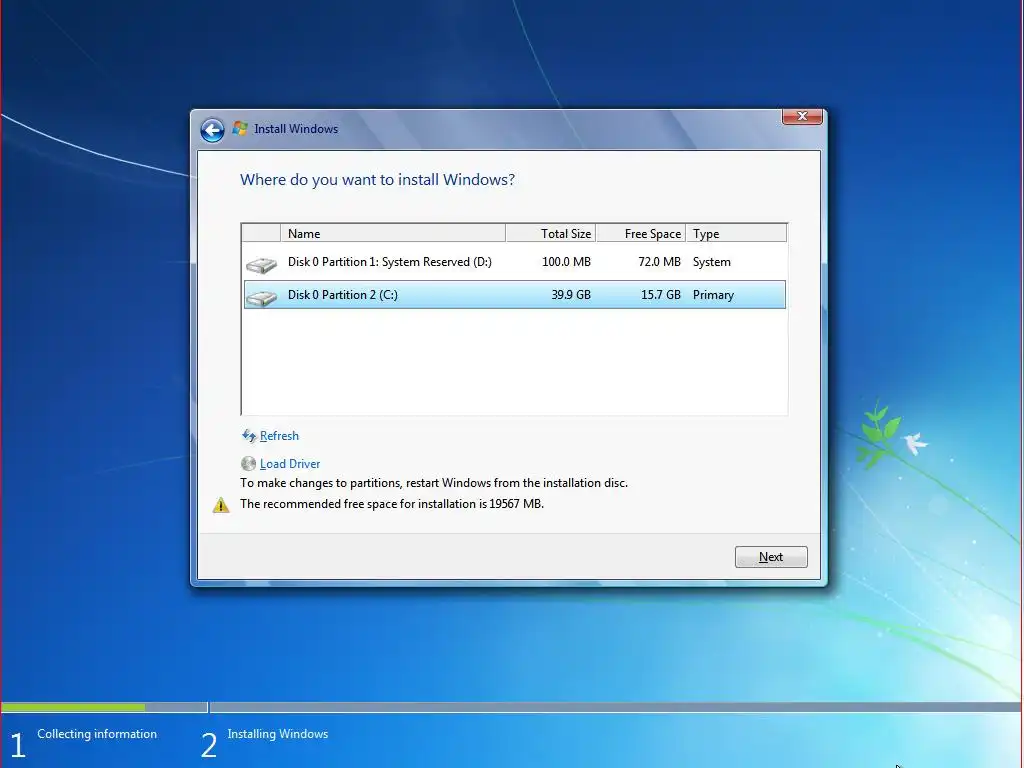Screen dimensions: 1024x768
Task: Open the Refresh link
Action: coord(279,436)
